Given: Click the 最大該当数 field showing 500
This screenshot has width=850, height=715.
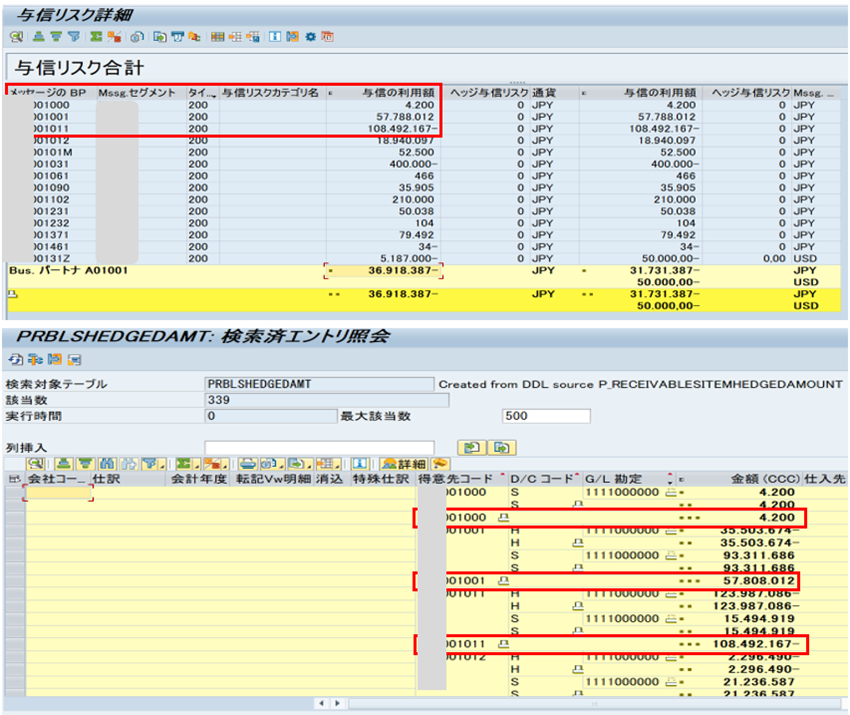Looking at the screenshot, I should 546,416.
